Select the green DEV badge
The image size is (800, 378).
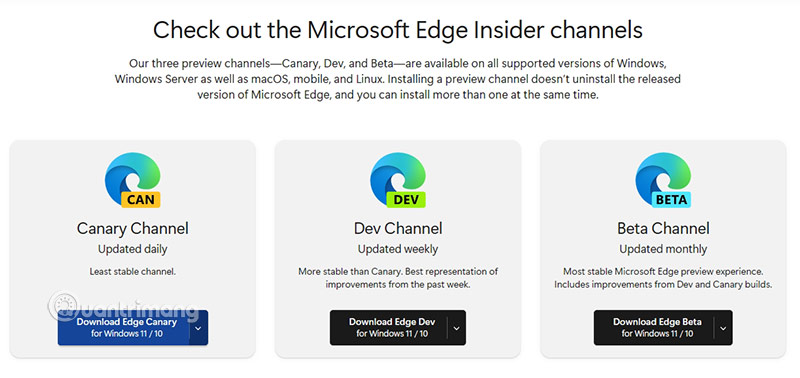tap(406, 200)
